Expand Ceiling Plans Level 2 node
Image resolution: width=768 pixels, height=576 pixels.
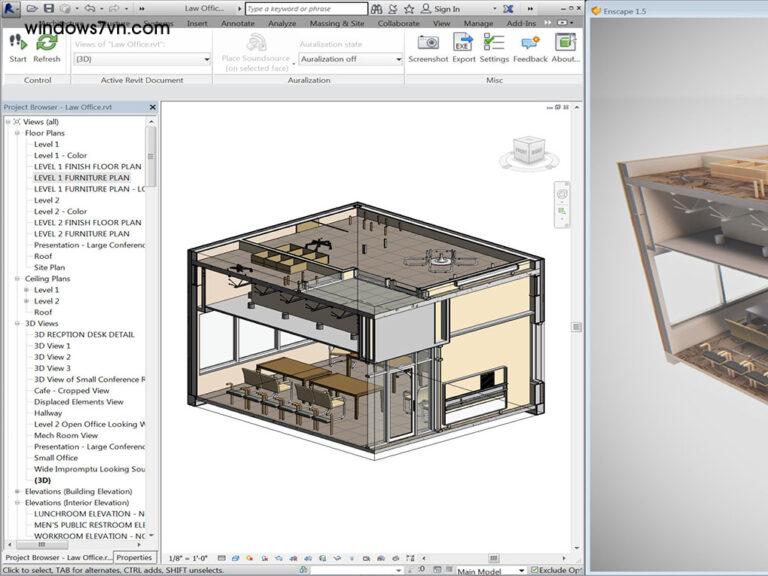[x=26, y=301]
